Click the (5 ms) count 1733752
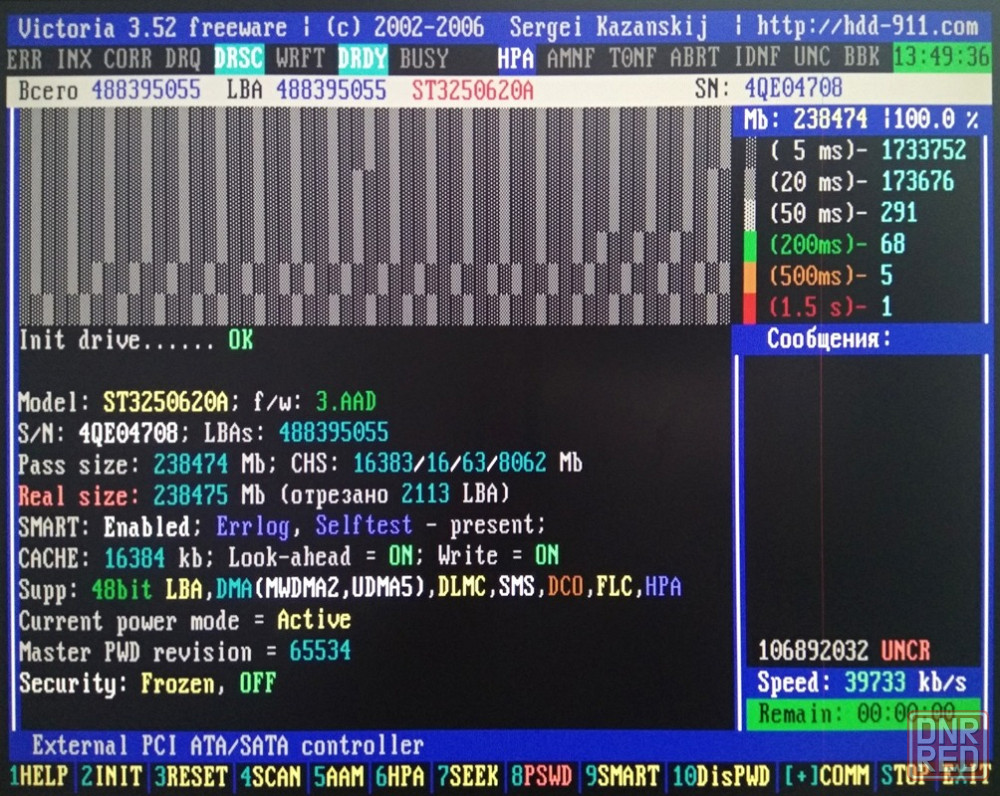This screenshot has width=1000, height=796. tap(924, 151)
